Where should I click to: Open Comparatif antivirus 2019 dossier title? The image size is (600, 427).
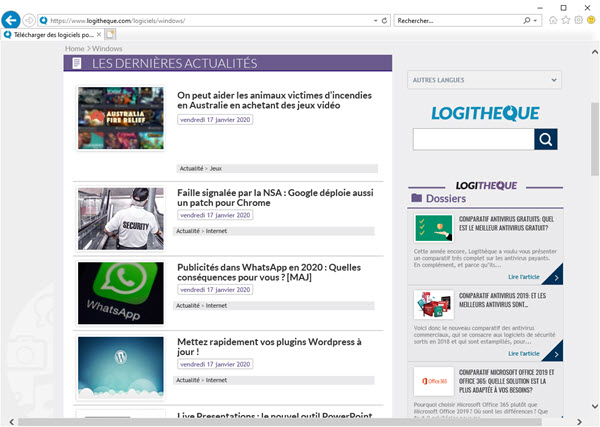(502, 300)
